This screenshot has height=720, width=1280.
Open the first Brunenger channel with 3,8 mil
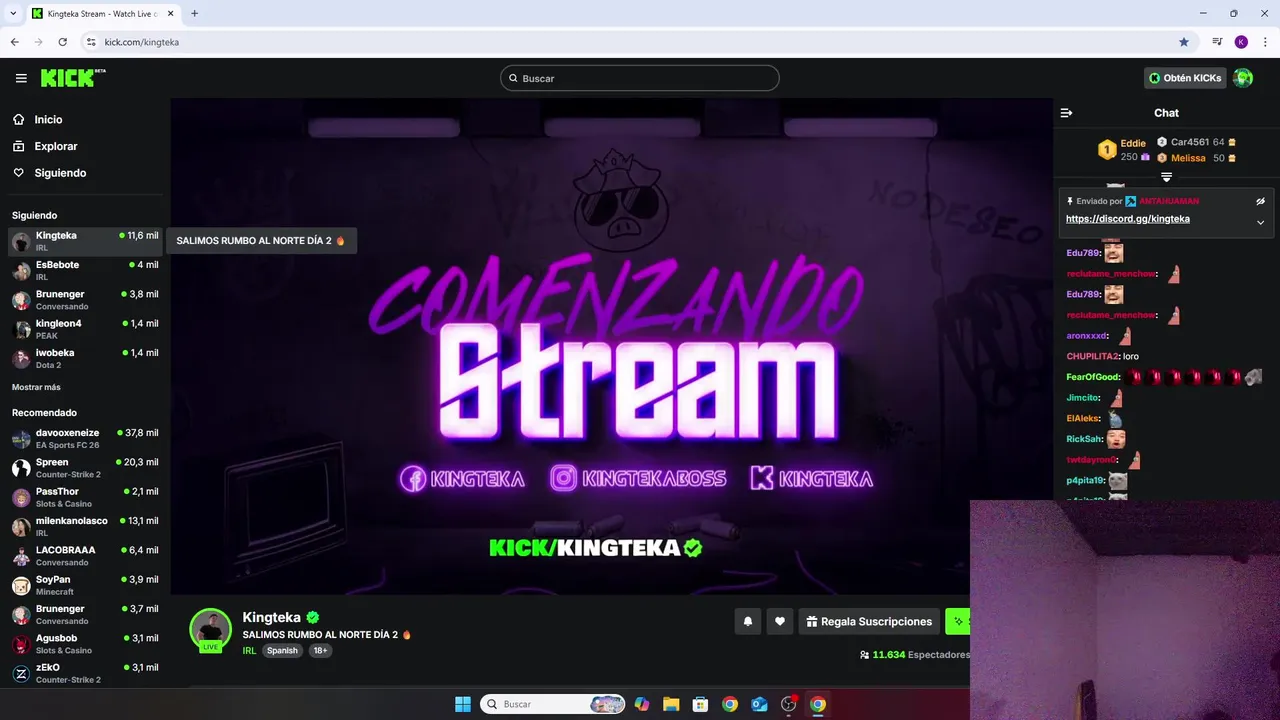pyautogui.click(x=85, y=300)
